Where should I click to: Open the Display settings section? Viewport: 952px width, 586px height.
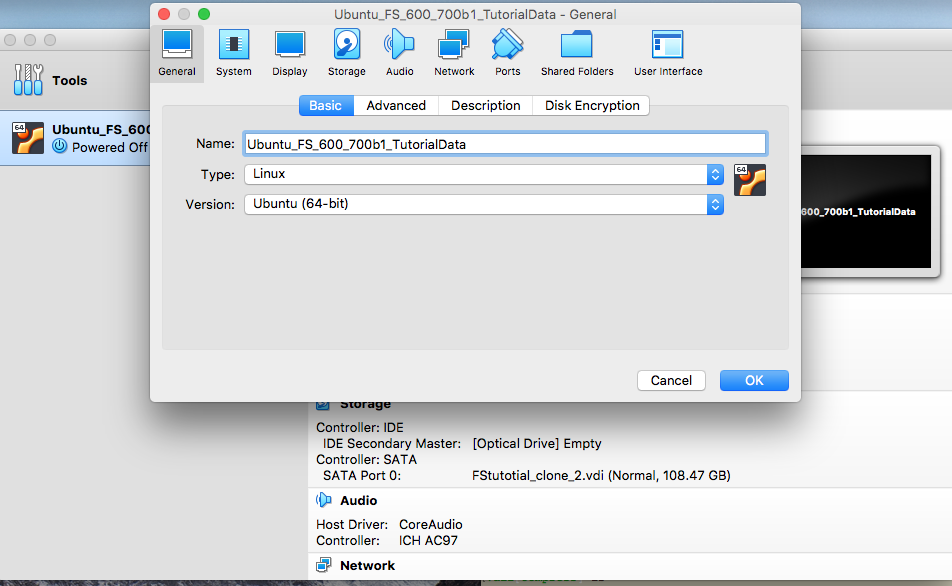pyautogui.click(x=290, y=53)
